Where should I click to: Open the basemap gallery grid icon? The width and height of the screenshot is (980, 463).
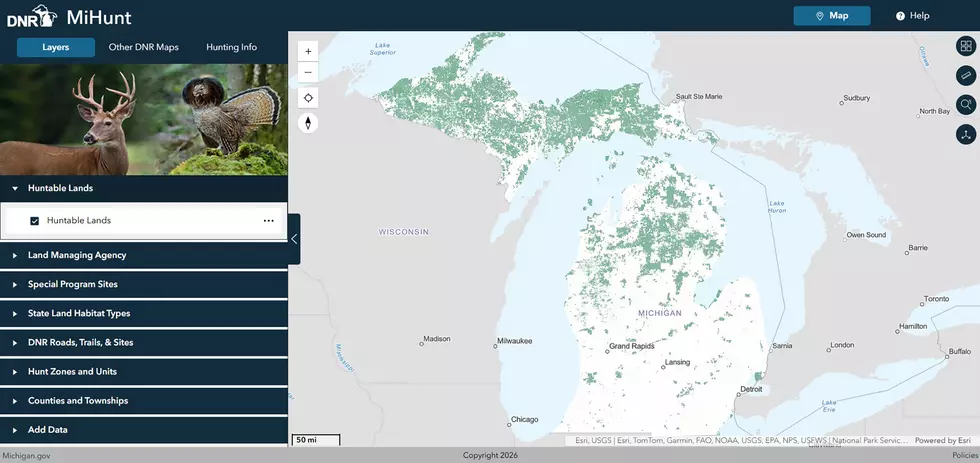(x=966, y=46)
